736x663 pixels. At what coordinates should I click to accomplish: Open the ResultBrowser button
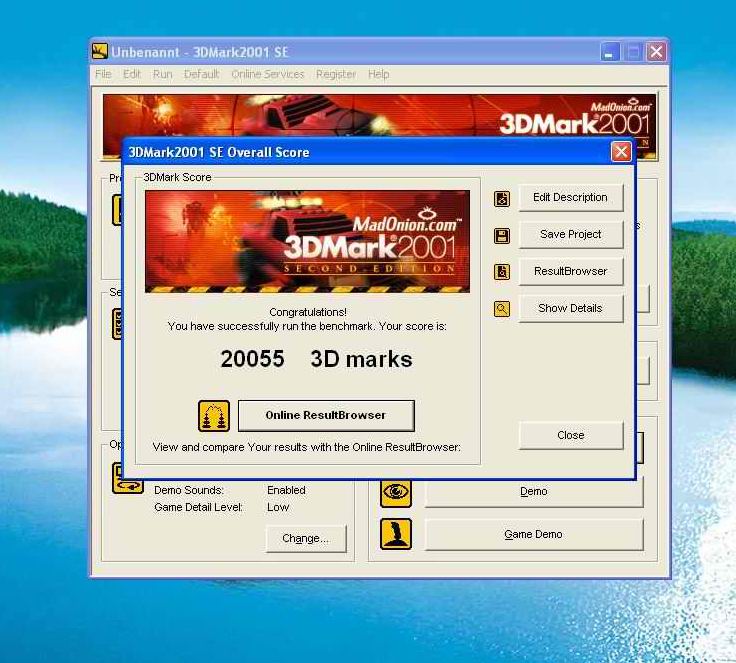571,271
